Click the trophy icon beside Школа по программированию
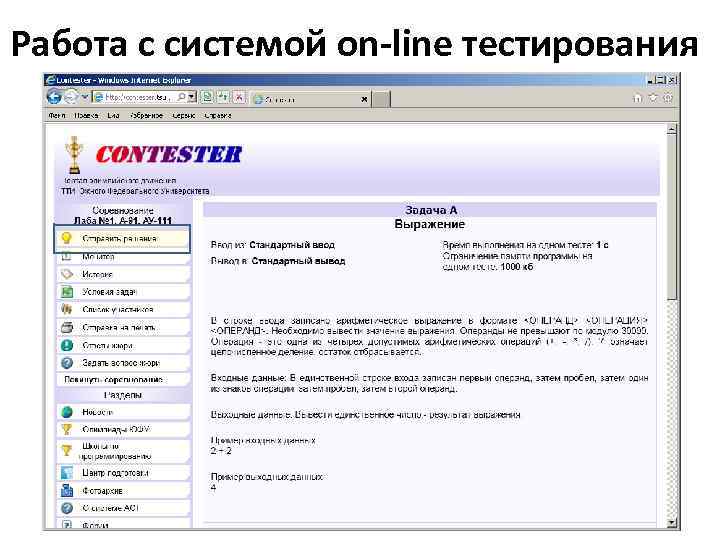The width and height of the screenshot is (720, 540). click(x=67, y=451)
